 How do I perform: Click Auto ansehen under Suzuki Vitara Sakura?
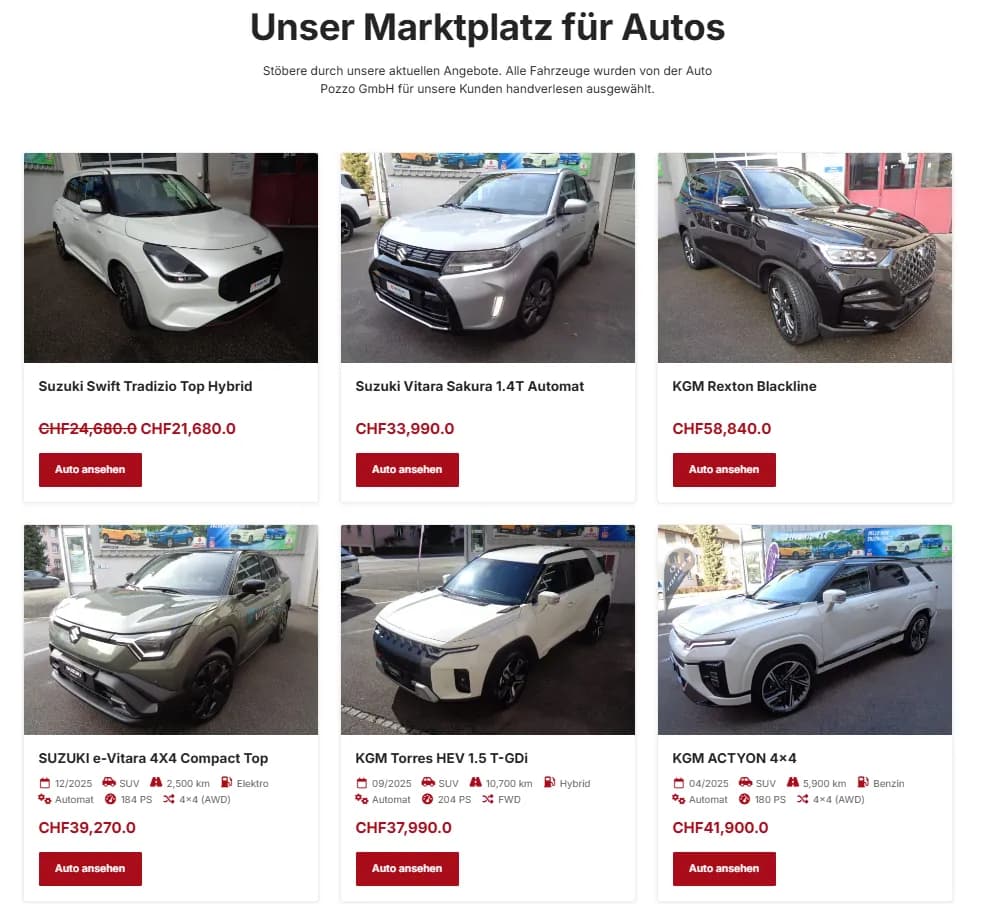click(407, 470)
